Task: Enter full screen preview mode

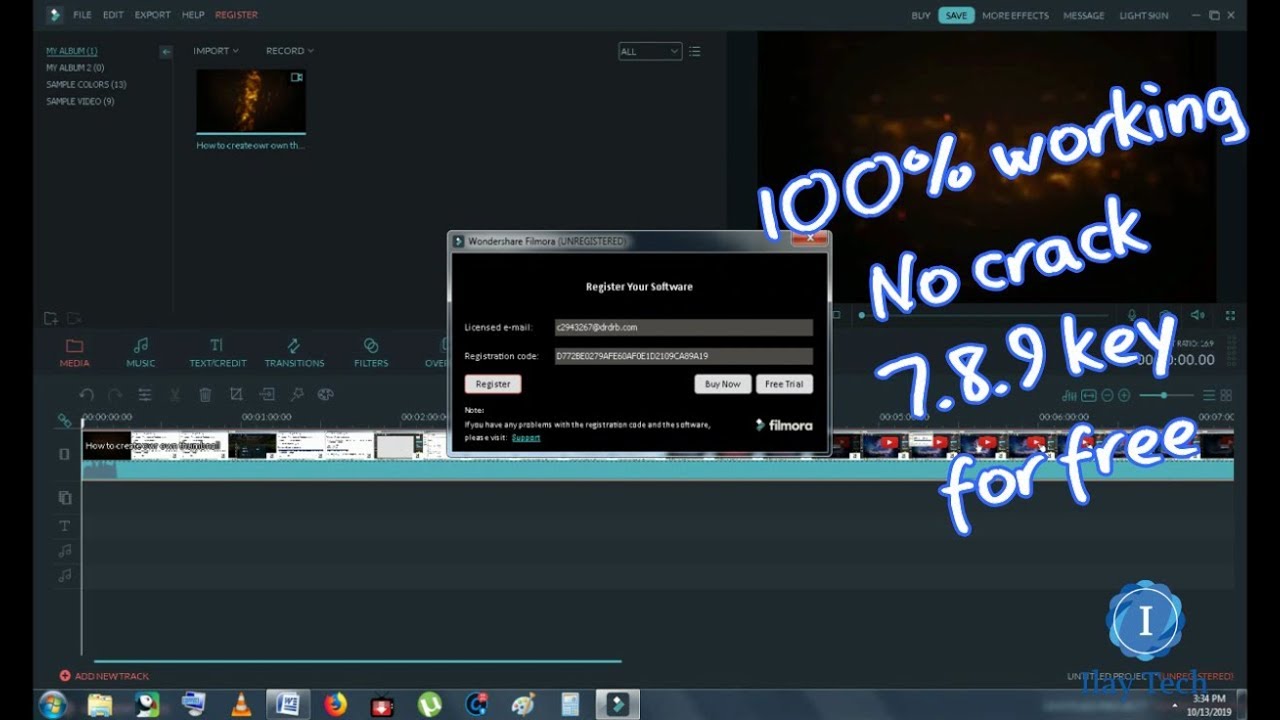Action: pyautogui.click(x=1230, y=315)
